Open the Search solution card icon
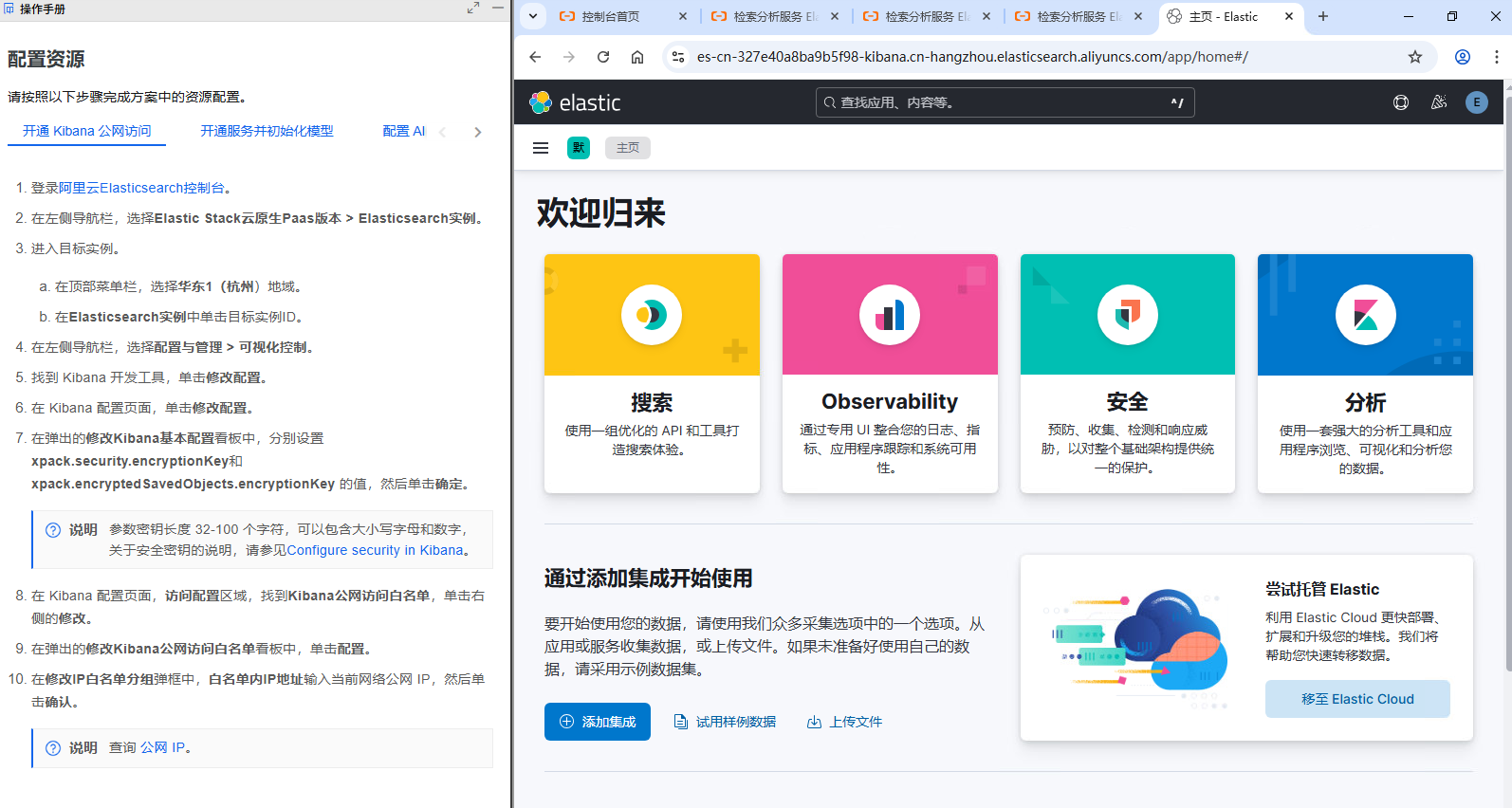This screenshot has width=1512, height=808. pos(652,315)
